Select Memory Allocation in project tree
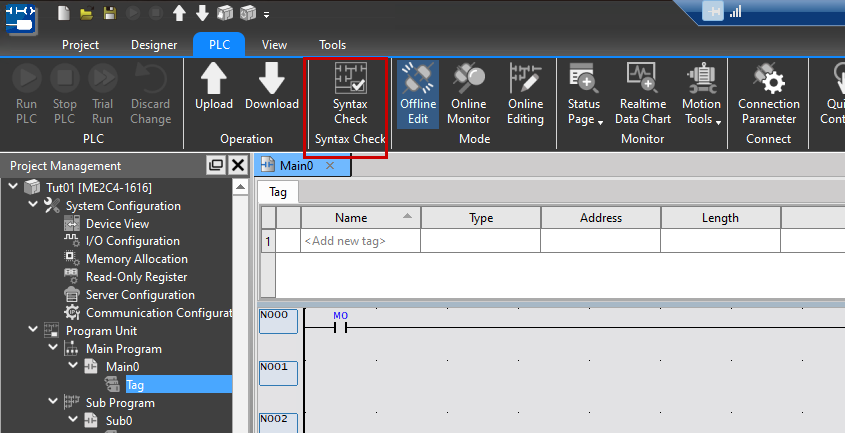The image size is (845, 433). (x=136, y=259)
